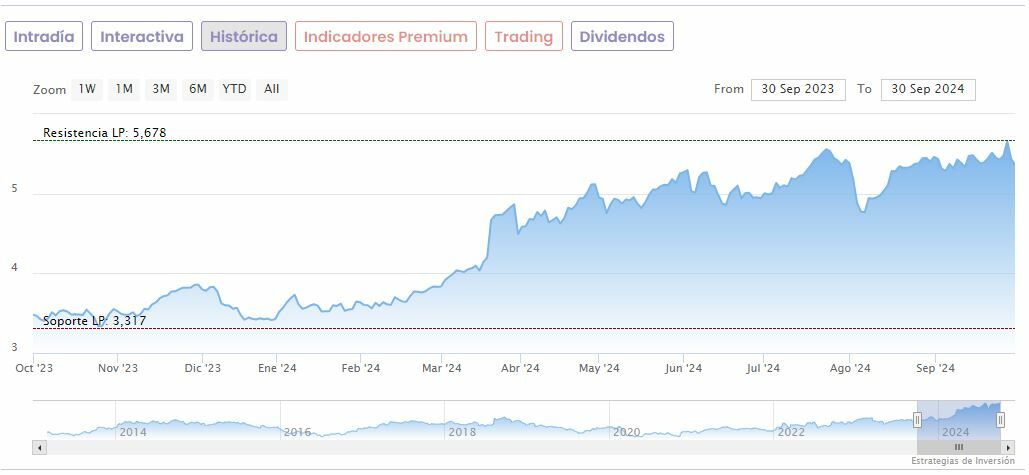Screen dimensions: 1029x475
Task: Switch to the Intradía tab
Action: click(x=44, y=37)
